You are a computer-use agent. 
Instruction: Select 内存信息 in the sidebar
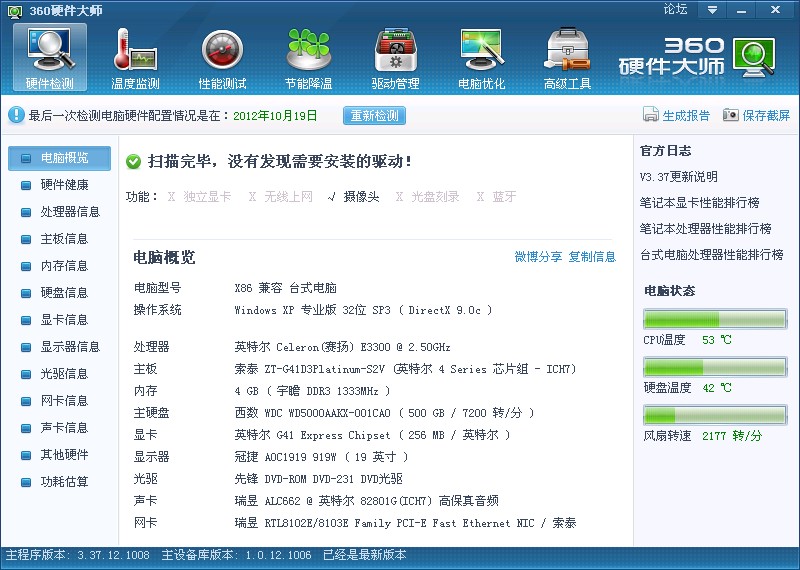tap(59, 266)
